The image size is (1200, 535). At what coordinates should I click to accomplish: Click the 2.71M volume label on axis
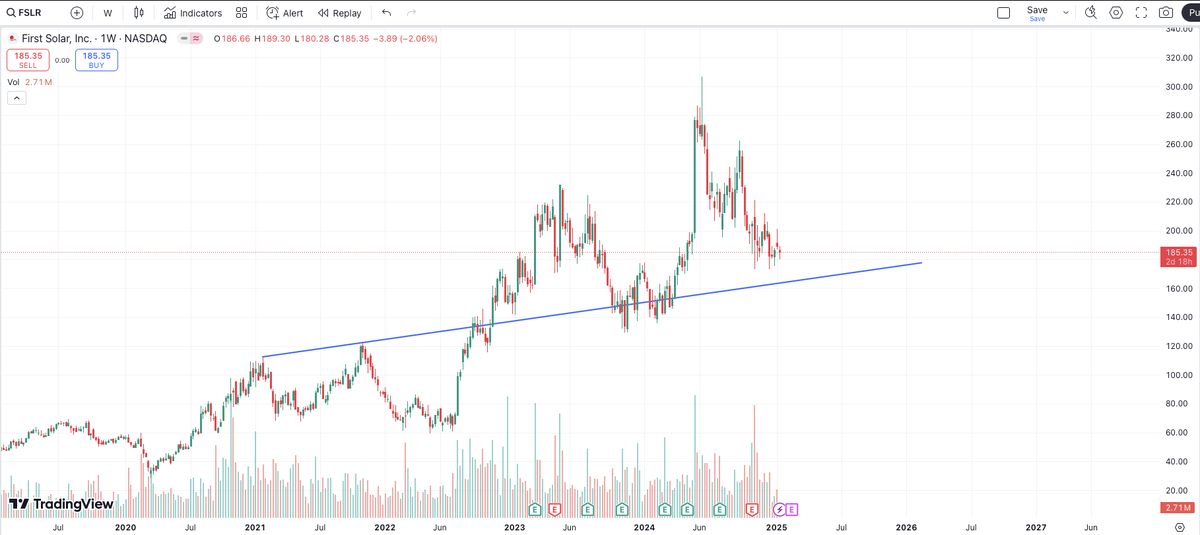[1180, 508]
